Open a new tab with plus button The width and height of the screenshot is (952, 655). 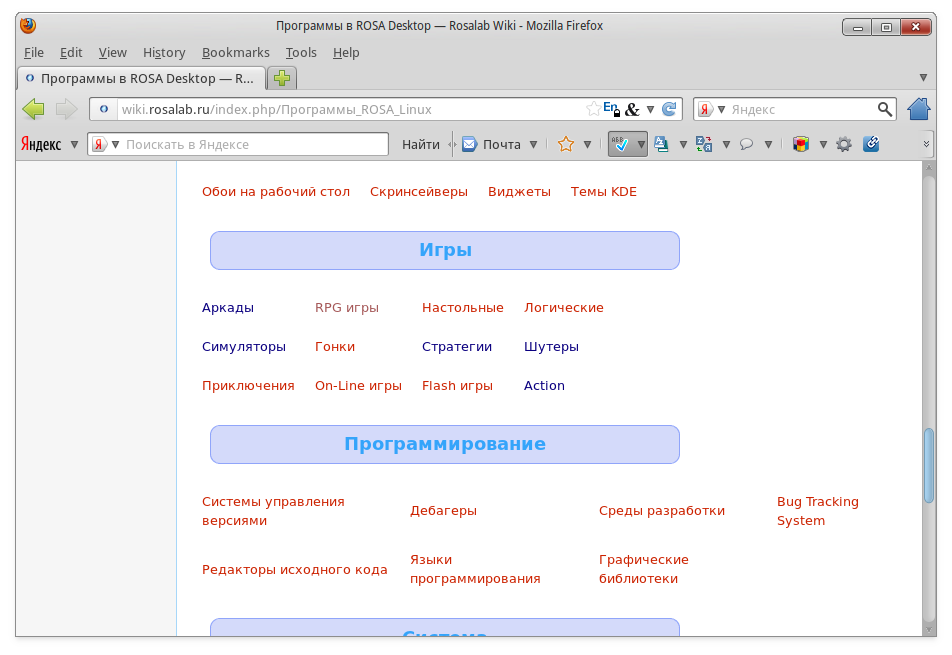tap(283, 78)
